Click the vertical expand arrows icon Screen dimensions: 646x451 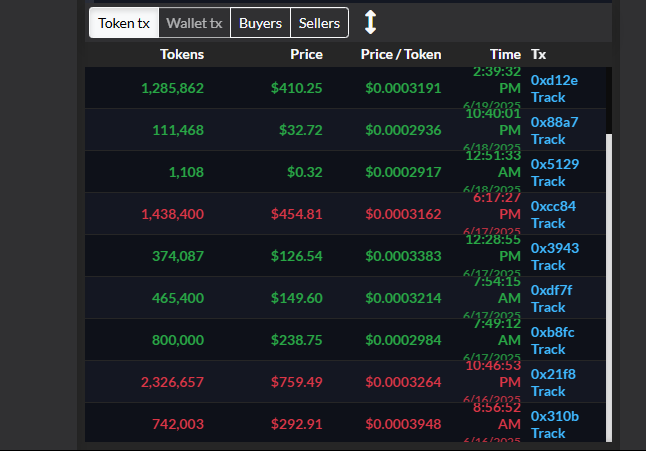[x=370, y=22]
